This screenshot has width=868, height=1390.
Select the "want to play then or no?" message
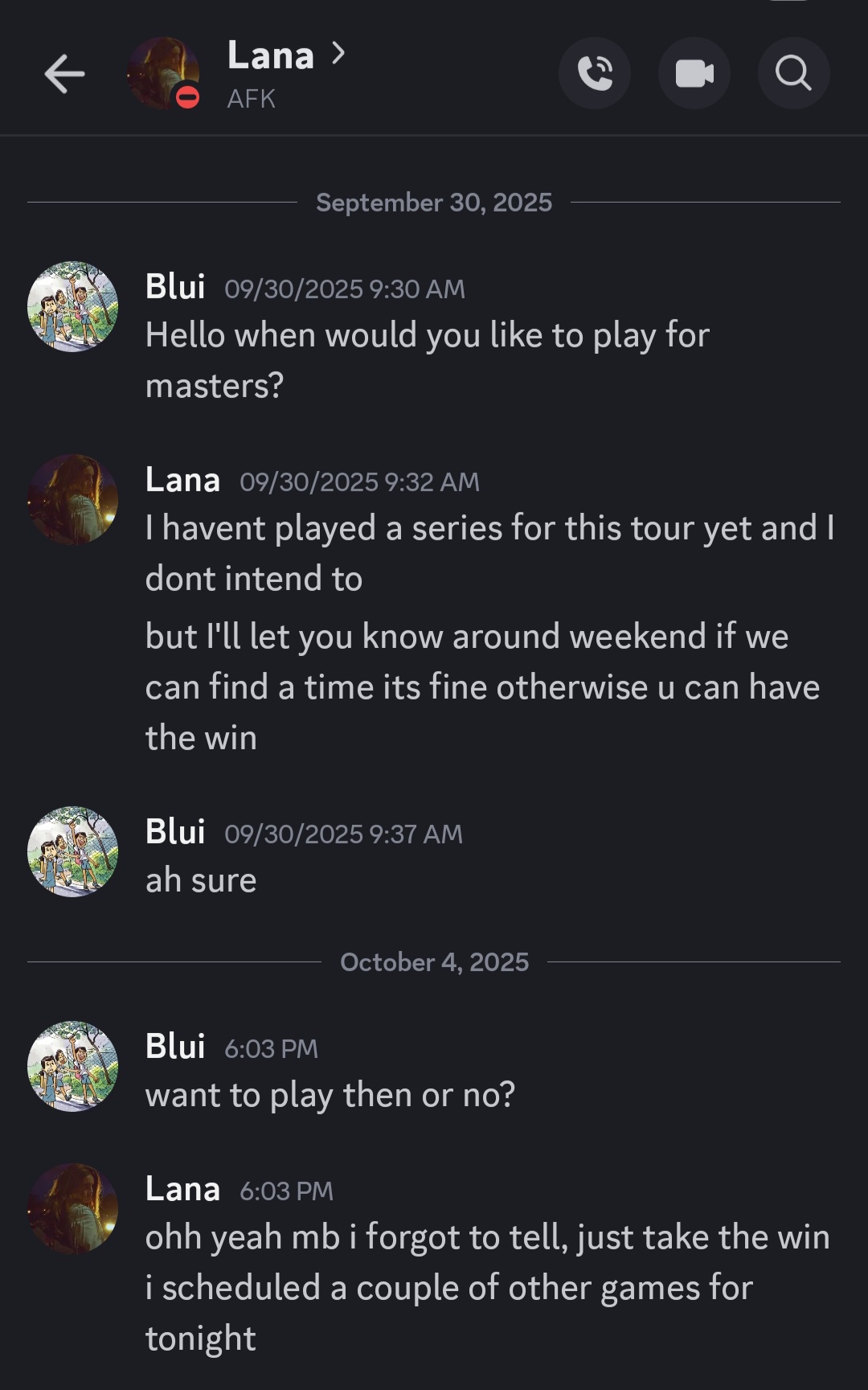pos(330,1095)
